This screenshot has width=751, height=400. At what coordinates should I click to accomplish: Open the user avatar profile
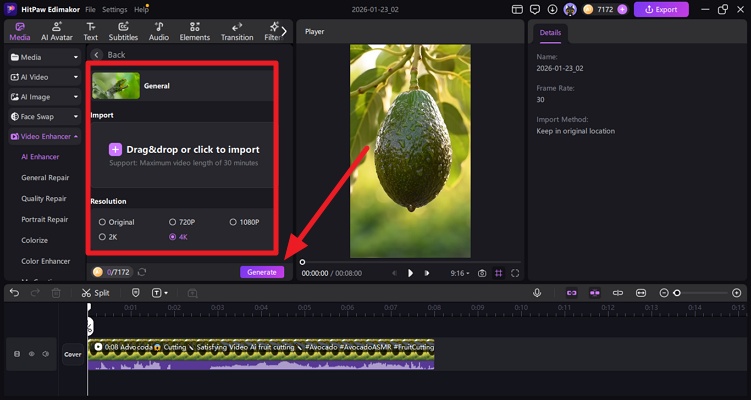(x=570, y=9)
